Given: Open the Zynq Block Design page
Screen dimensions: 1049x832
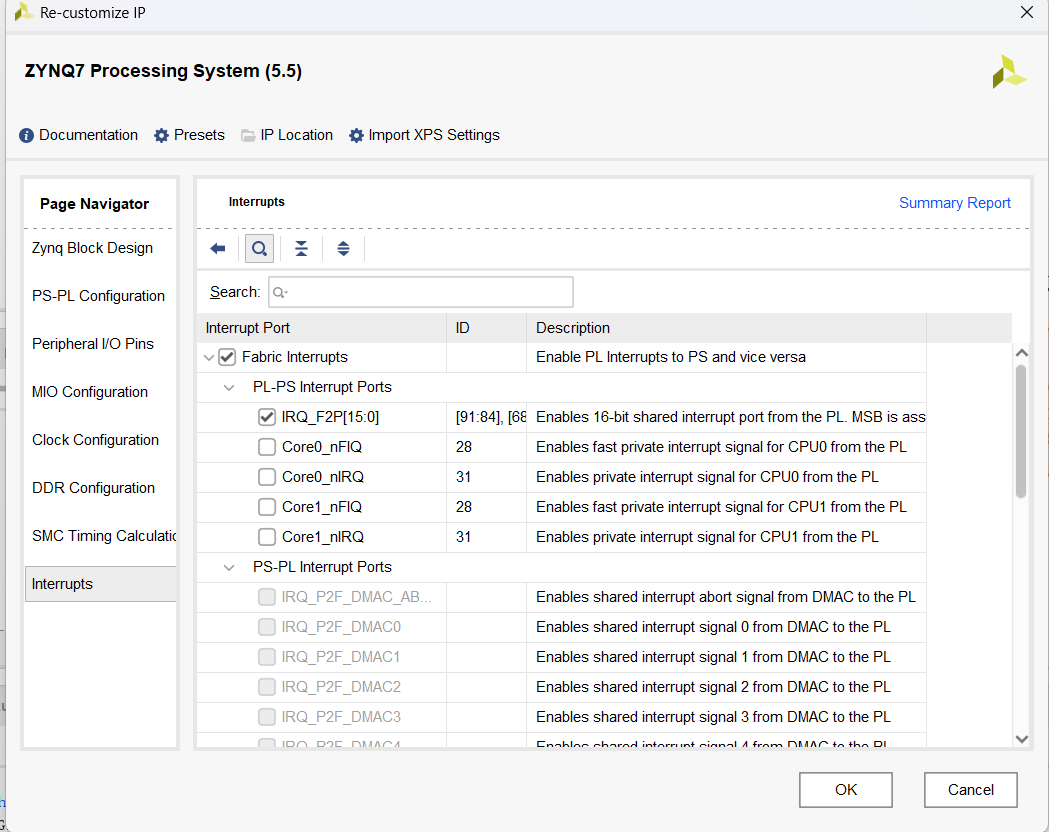Looking at the screenshot, I should coord(92,248).
